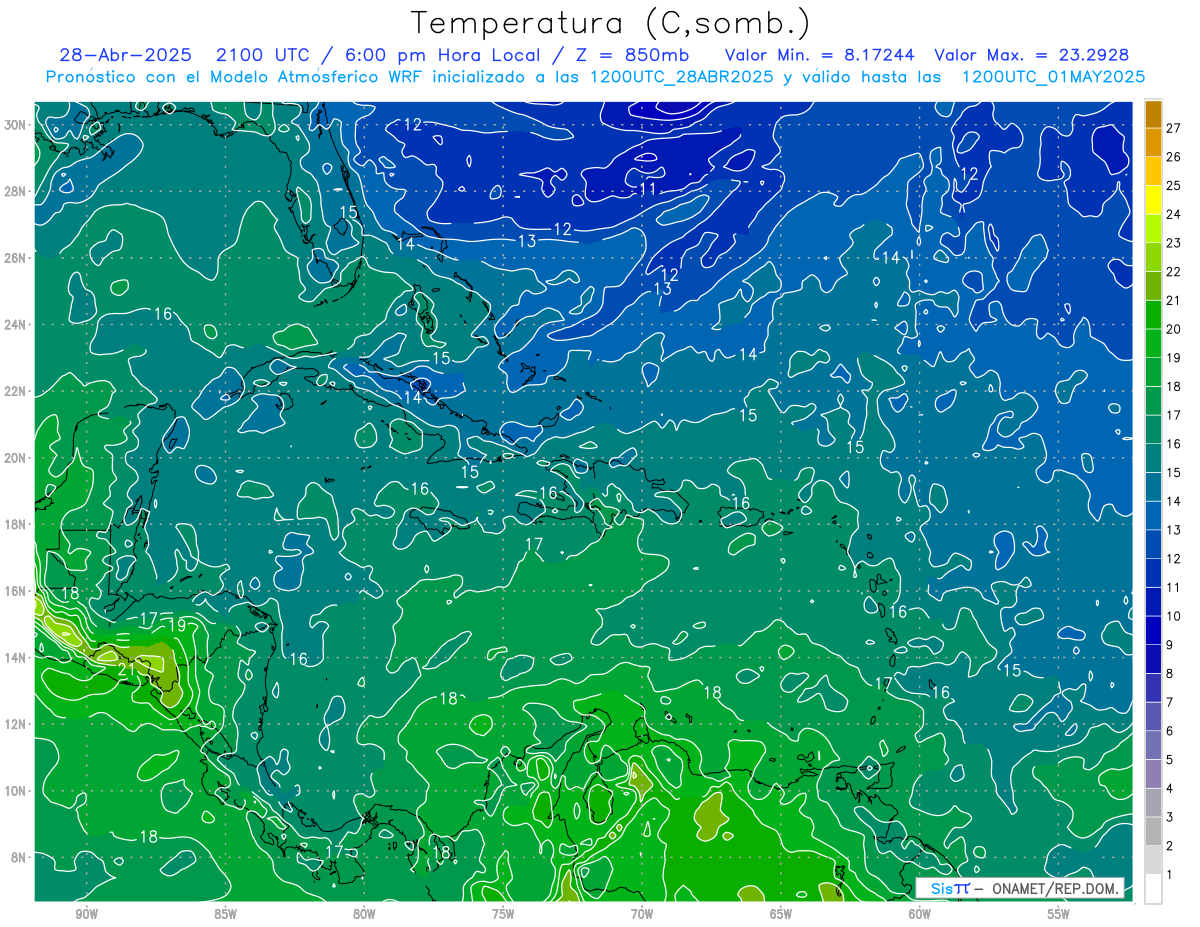1200x927 pixels.
Task: Click the legend value "2"
Action: 1170,846
